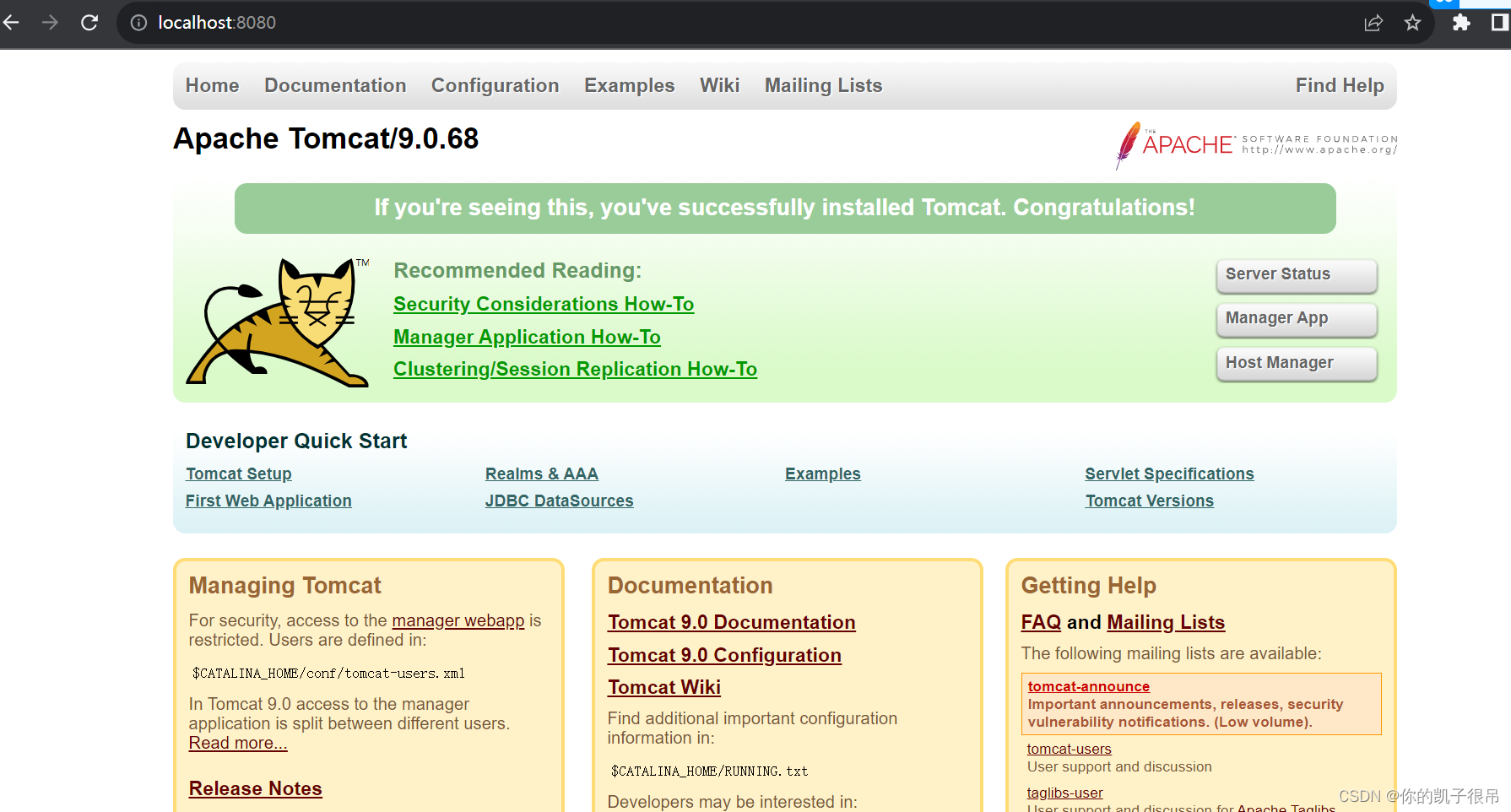
Task: Open Clustering/Session Replication How-To link
Action: 575,369
